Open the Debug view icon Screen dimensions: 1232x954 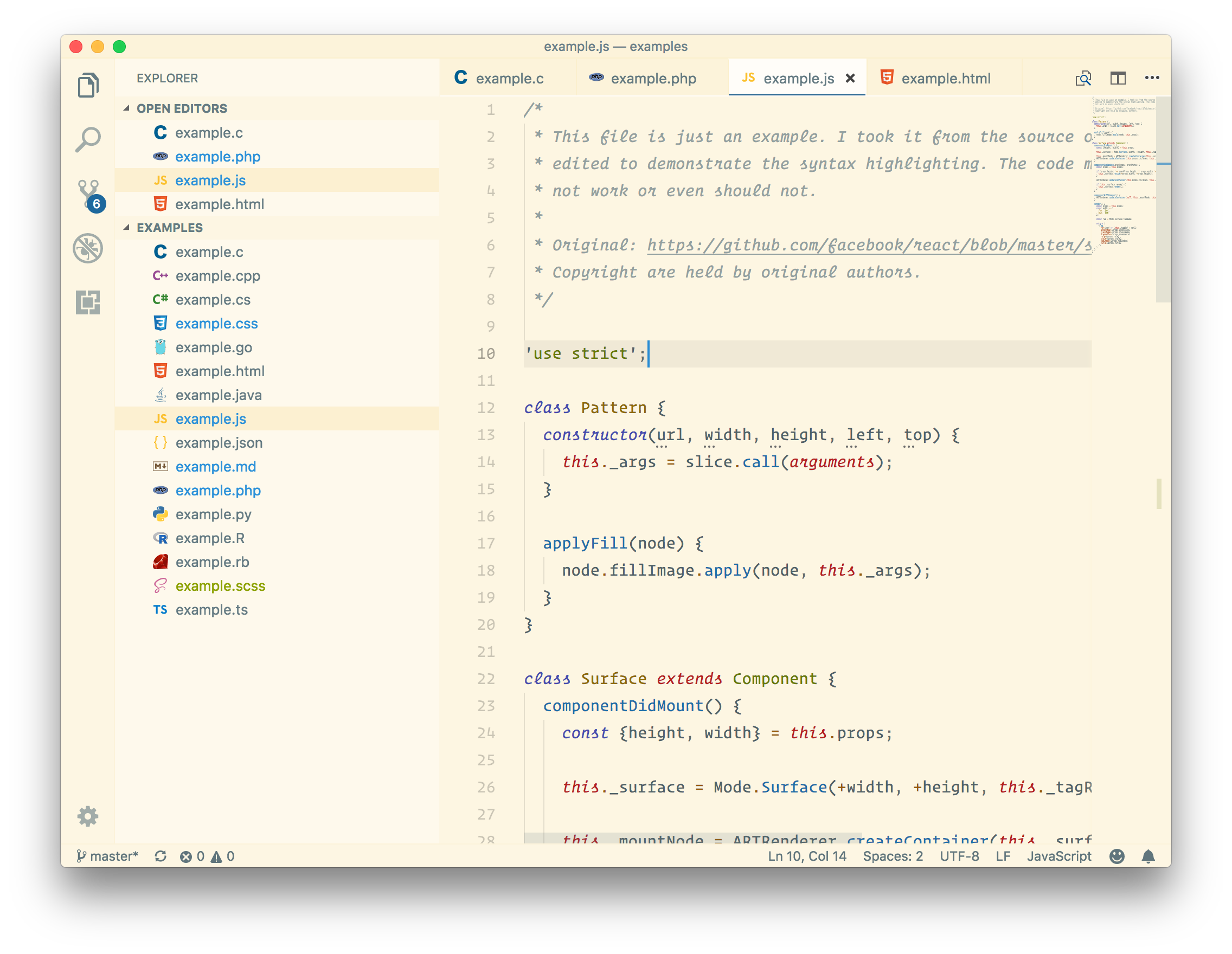click(x=88, y=248)
